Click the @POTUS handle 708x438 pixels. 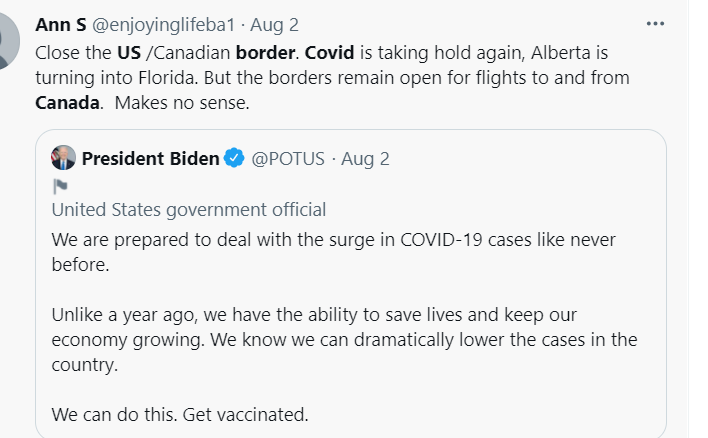pos(288,158)
